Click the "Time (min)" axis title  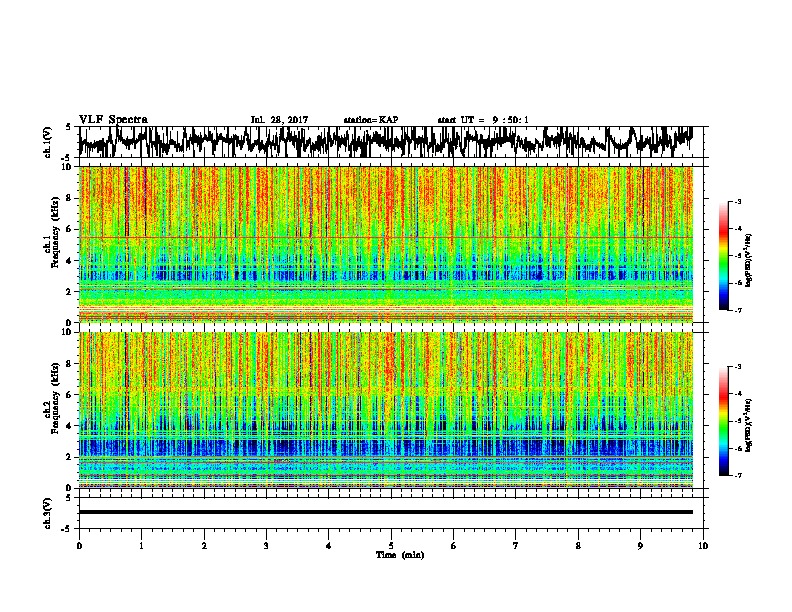(400, 555)
